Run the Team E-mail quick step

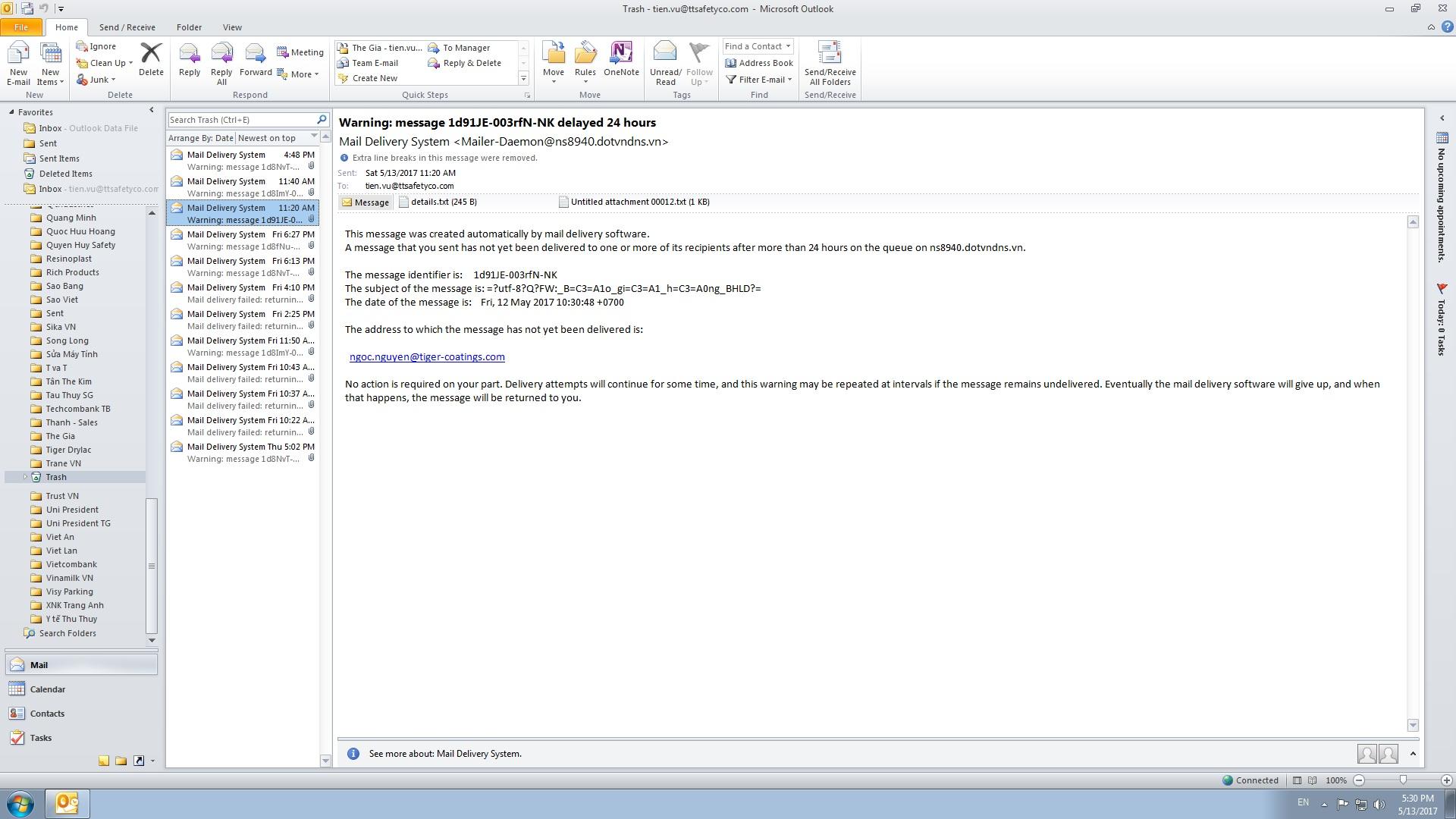pos(369,63)
